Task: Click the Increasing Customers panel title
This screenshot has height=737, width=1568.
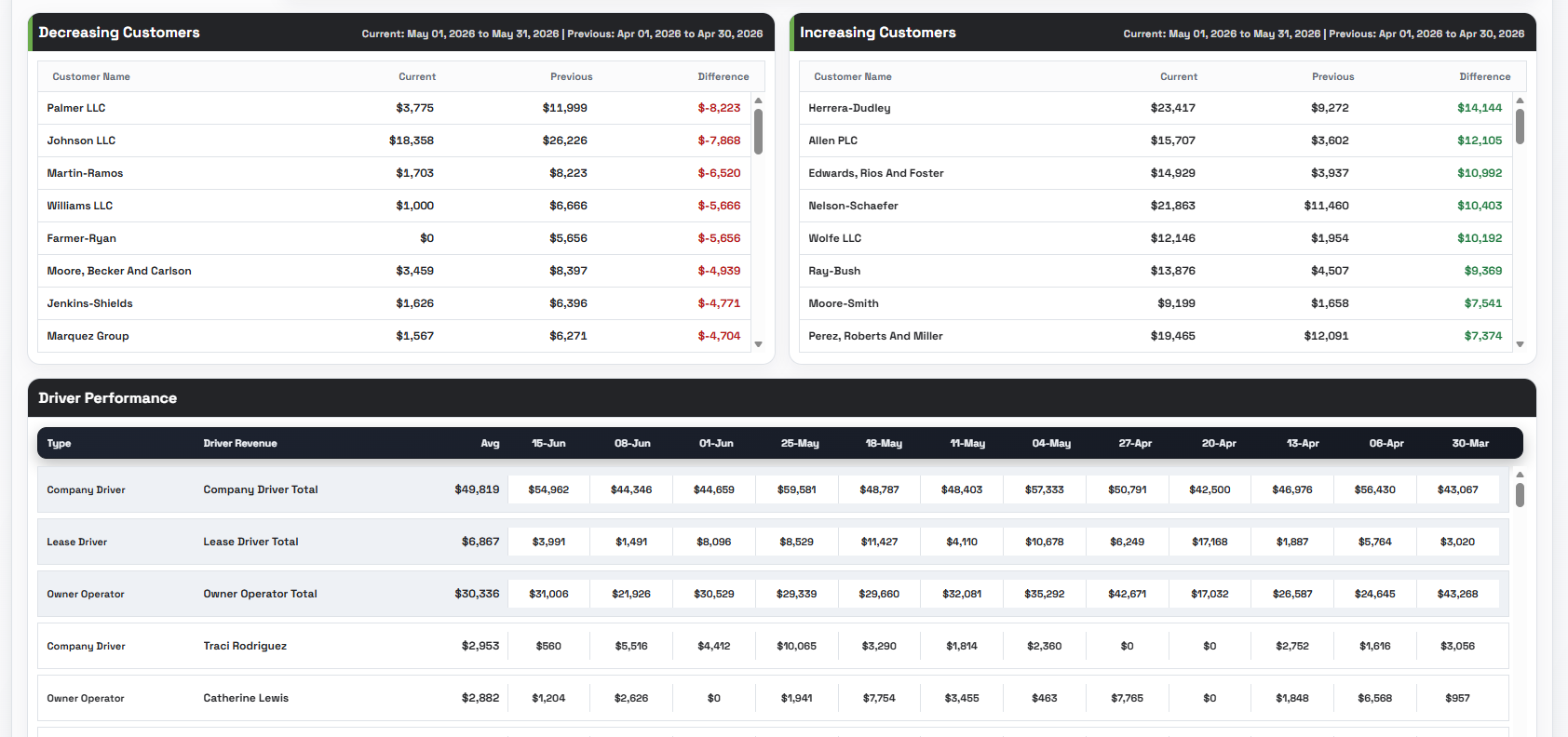Action: click(878, 33)
